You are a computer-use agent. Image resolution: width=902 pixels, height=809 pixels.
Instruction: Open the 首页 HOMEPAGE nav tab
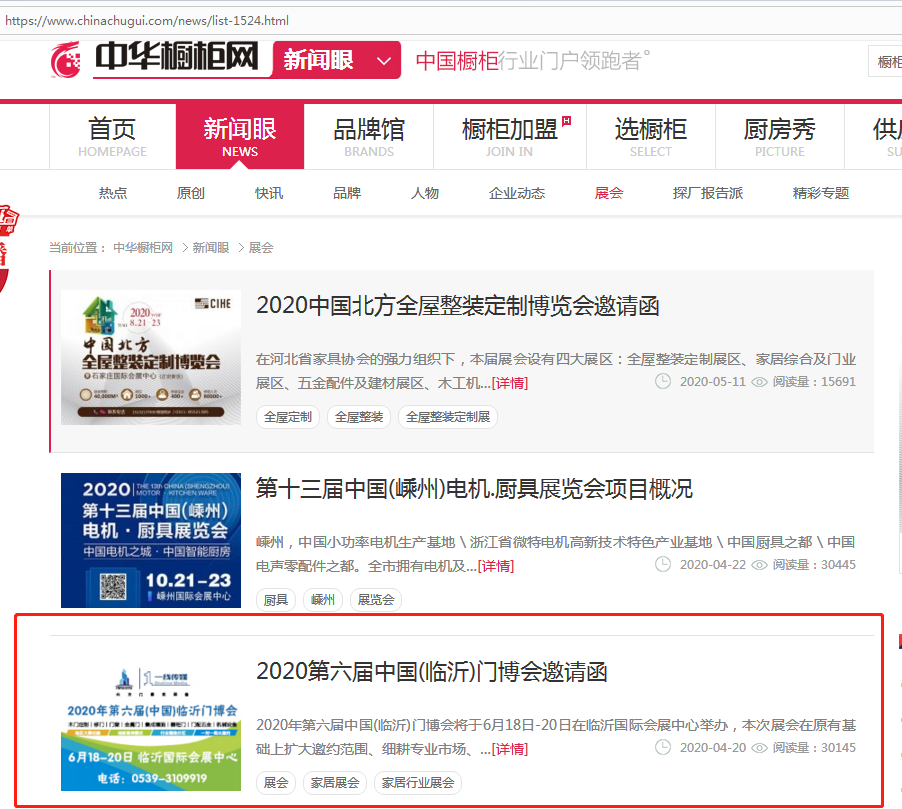point(112,136)
